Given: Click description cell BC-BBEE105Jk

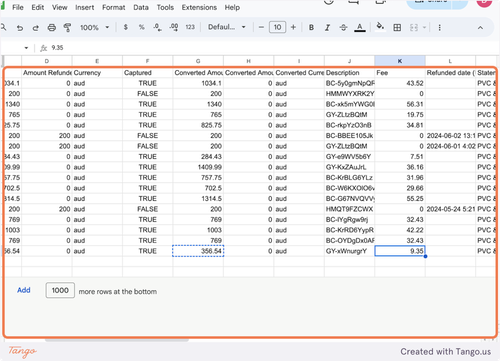Looking at the screenshot, I should [349, 136].
